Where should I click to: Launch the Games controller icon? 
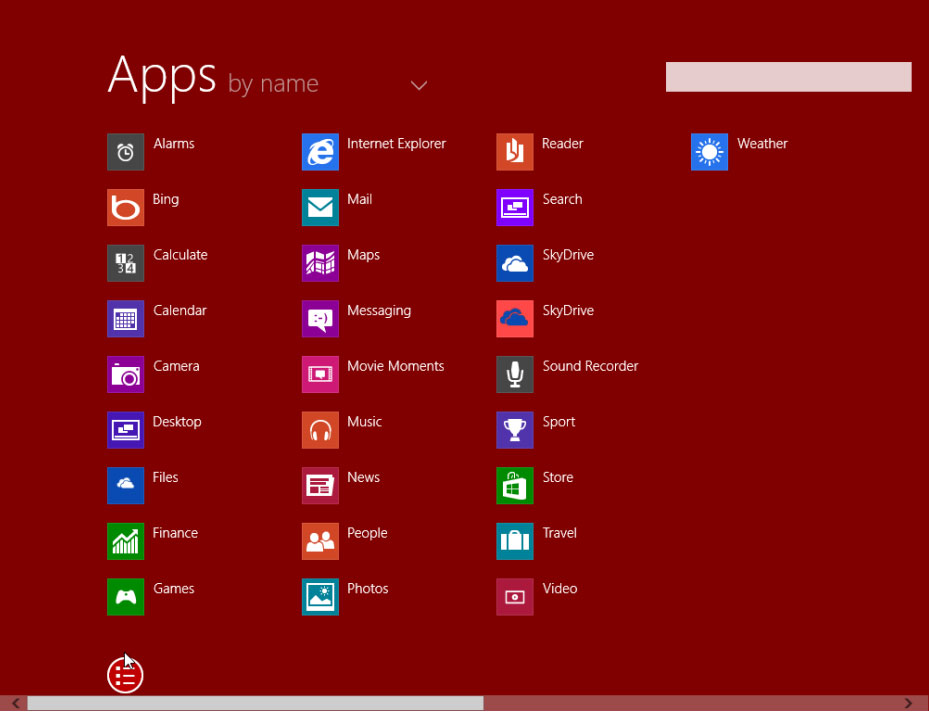pyautogui.click(x=126, y=597)
